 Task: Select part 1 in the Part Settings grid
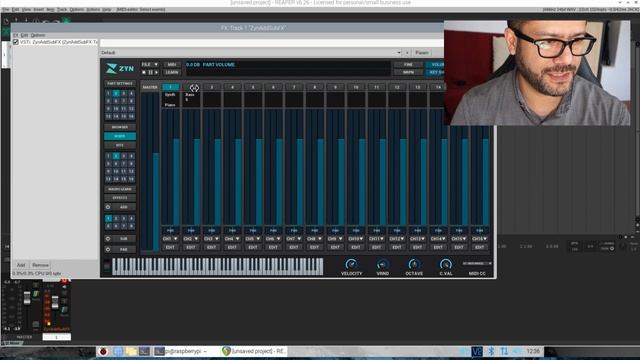pyautogui.click(x=108, y=93)
